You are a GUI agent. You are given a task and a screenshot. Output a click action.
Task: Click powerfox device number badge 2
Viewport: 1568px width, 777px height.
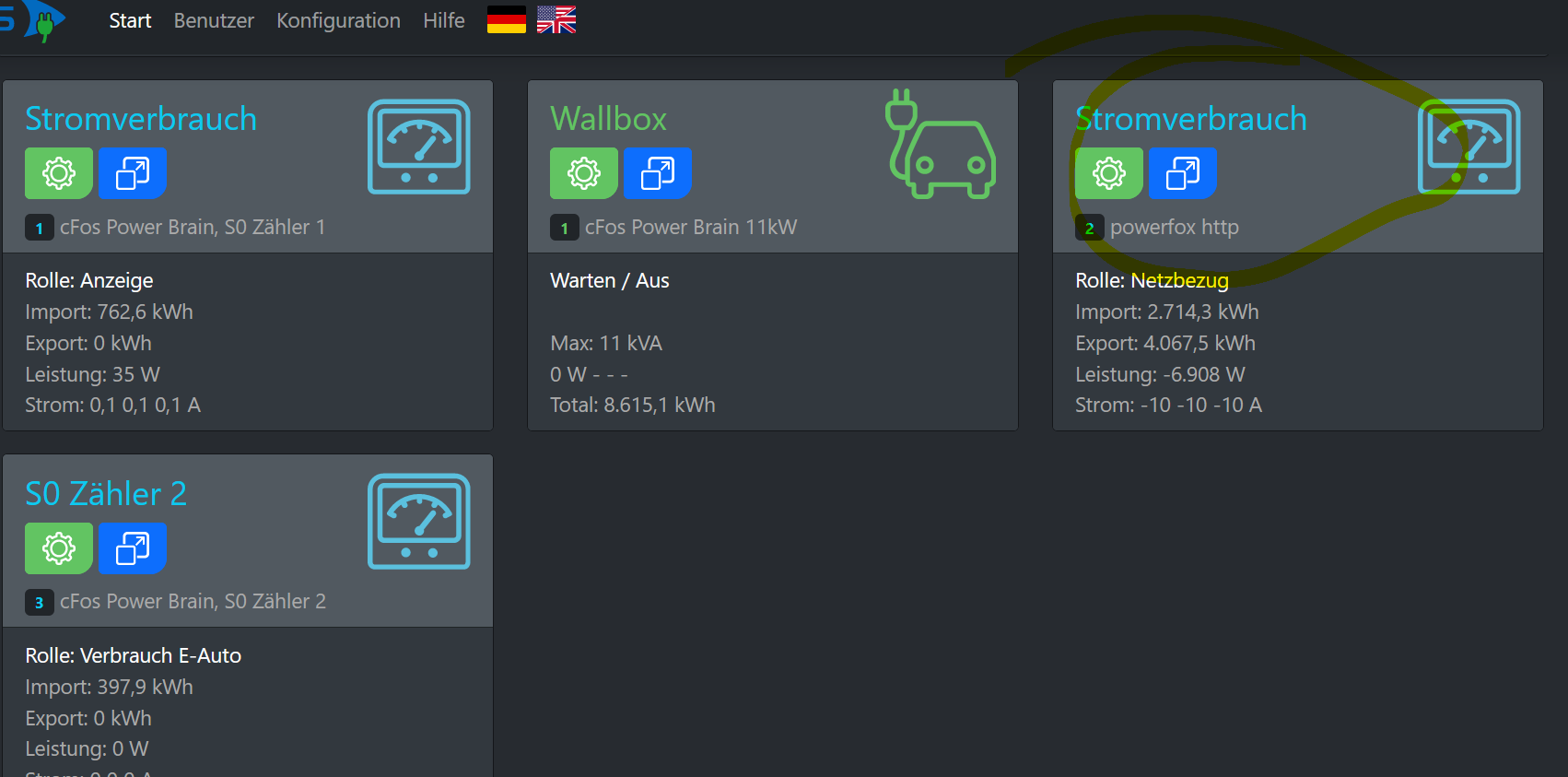pos(1089,228)
